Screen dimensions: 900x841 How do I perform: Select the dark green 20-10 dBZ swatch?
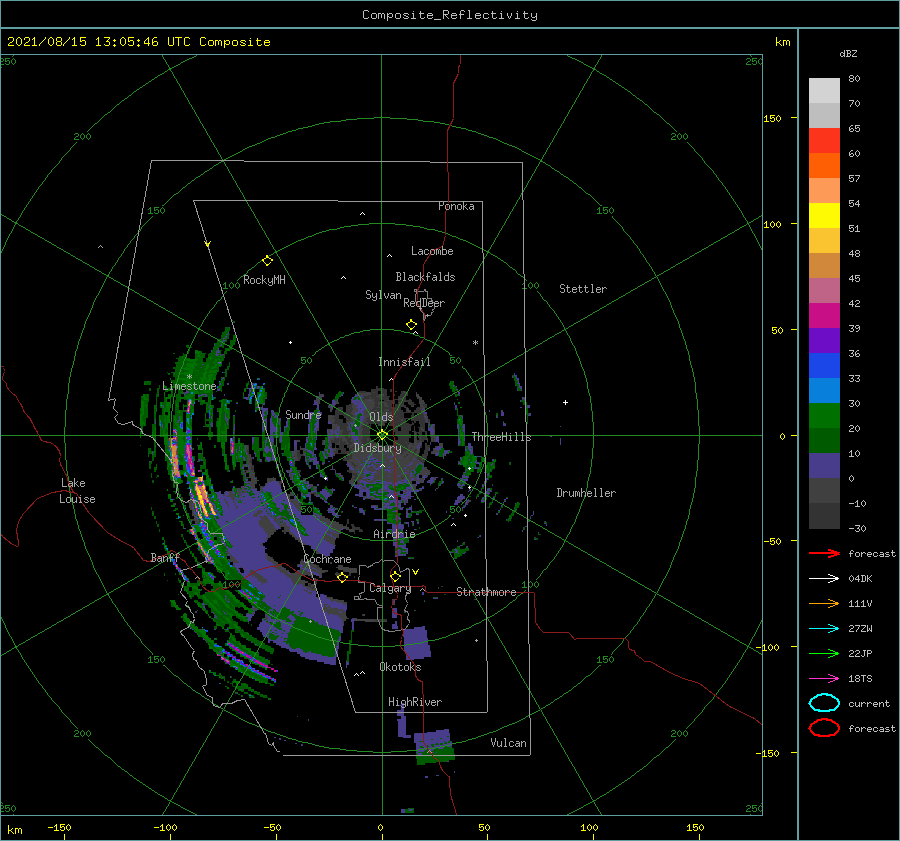(824, 440)
